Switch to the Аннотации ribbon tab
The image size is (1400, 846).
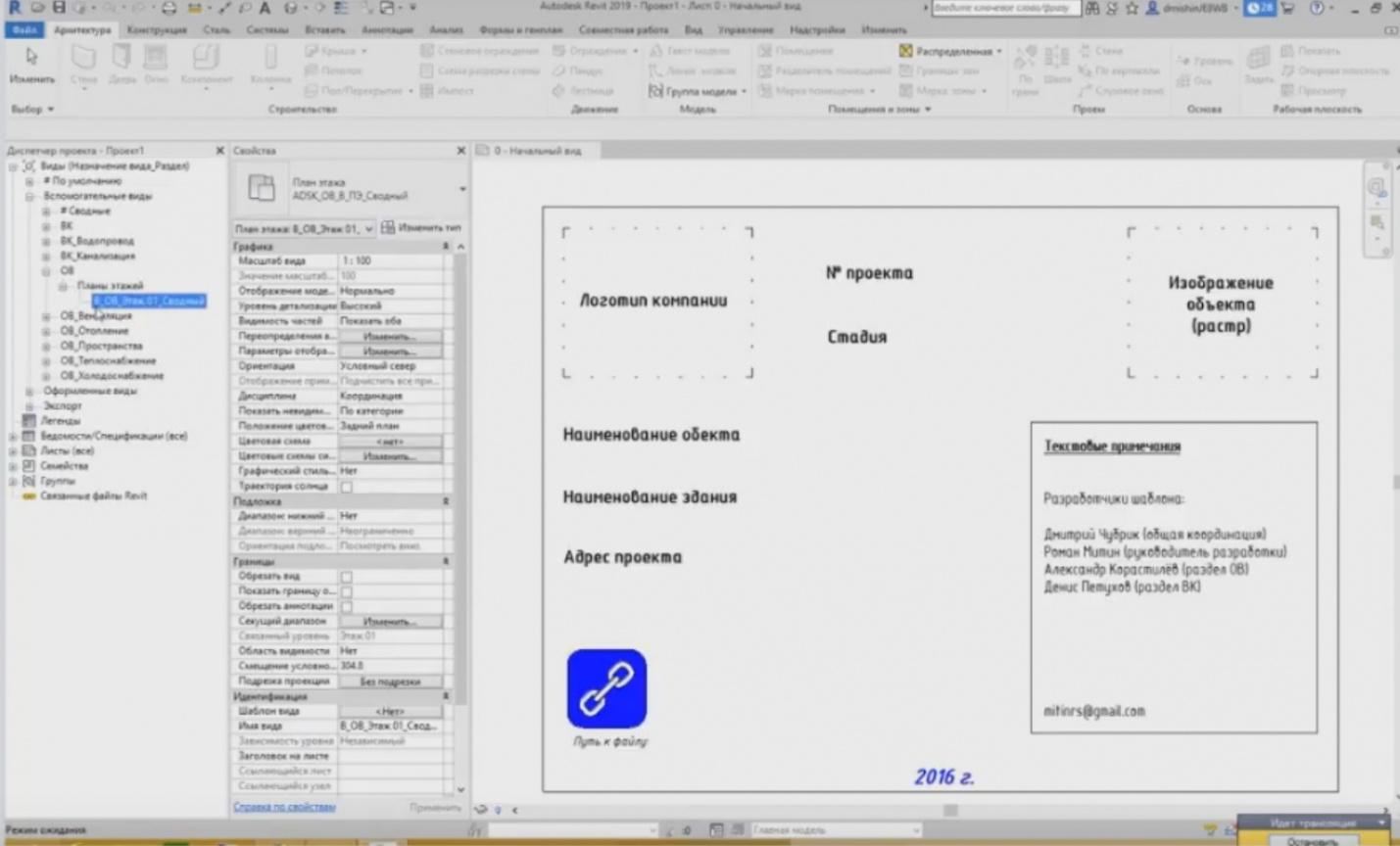pos(387,30)
